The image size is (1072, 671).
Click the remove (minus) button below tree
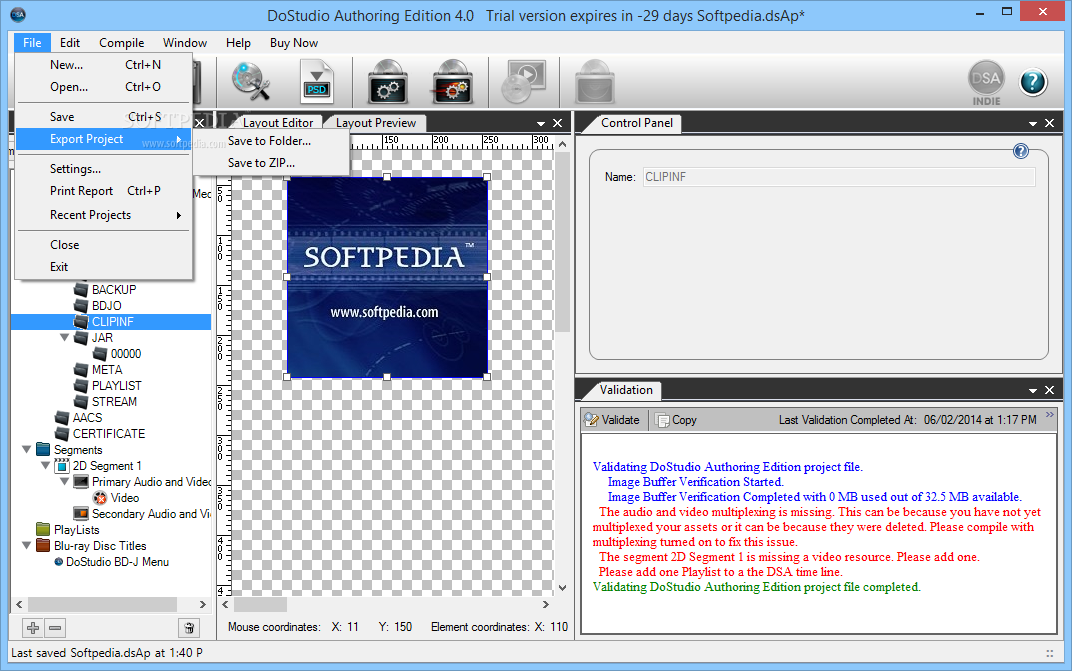tap(55, 627)
